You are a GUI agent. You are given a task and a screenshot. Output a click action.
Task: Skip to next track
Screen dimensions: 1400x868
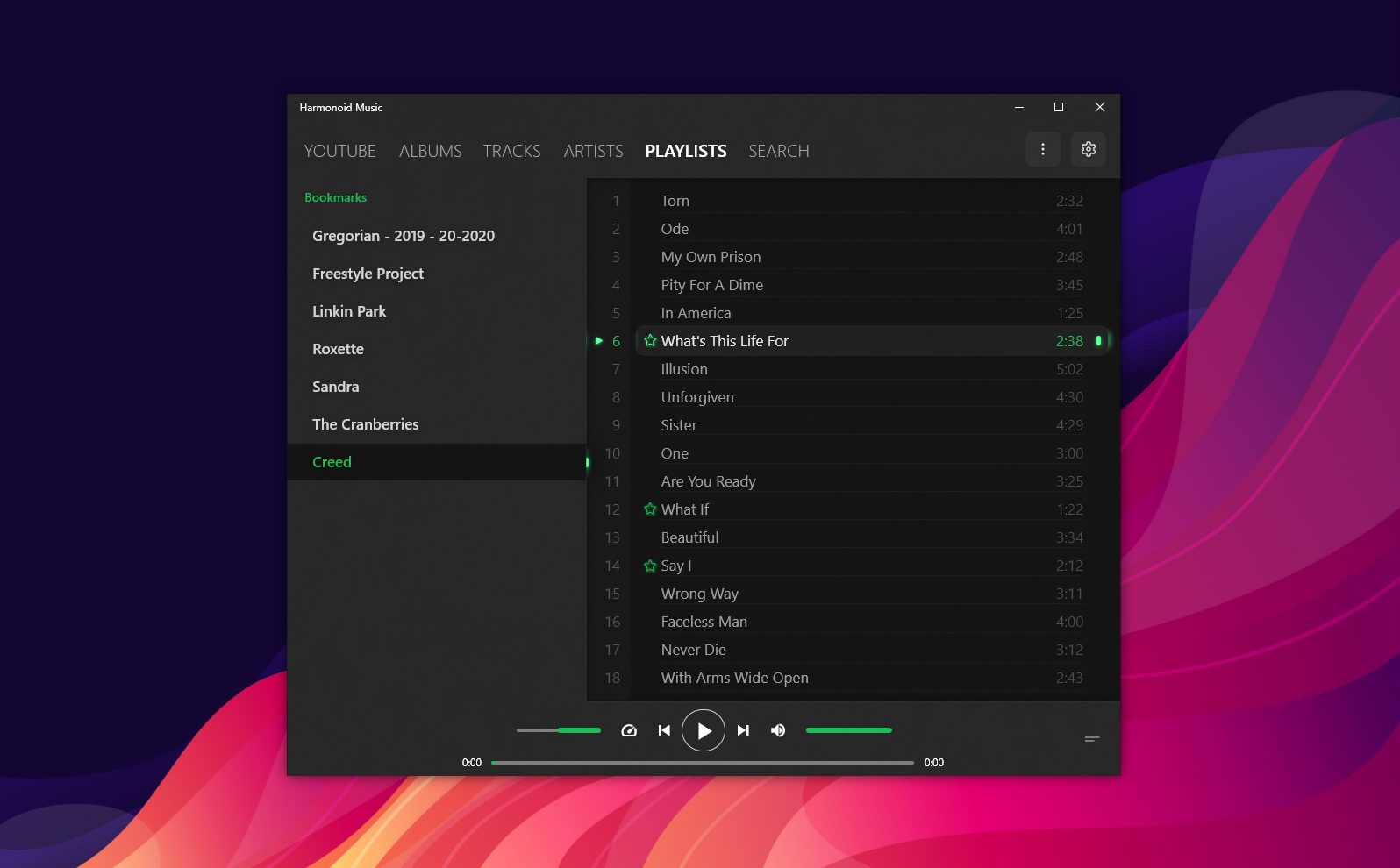tap(743, 730)
